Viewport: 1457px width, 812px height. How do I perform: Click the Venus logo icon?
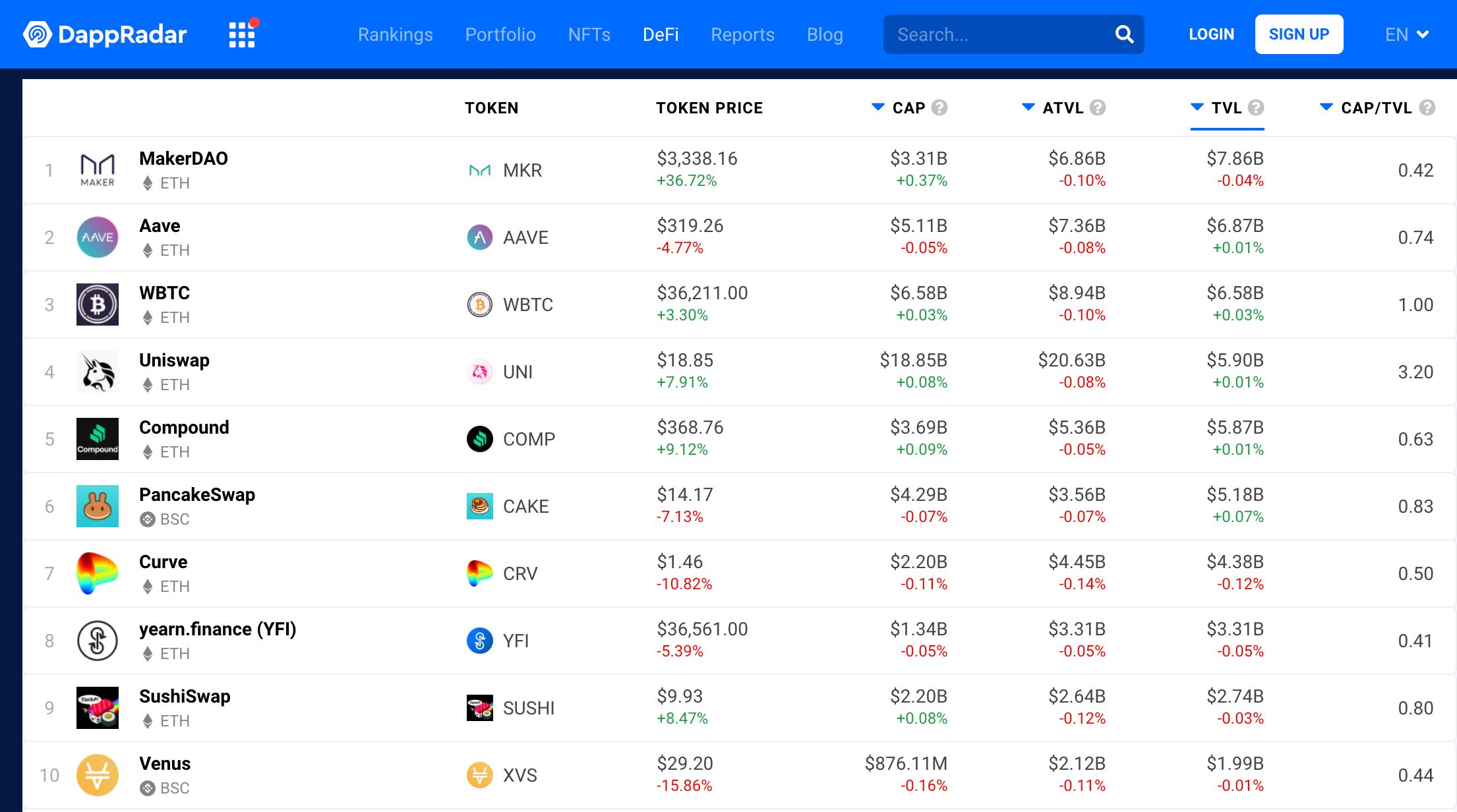click(x=98, y=775)
